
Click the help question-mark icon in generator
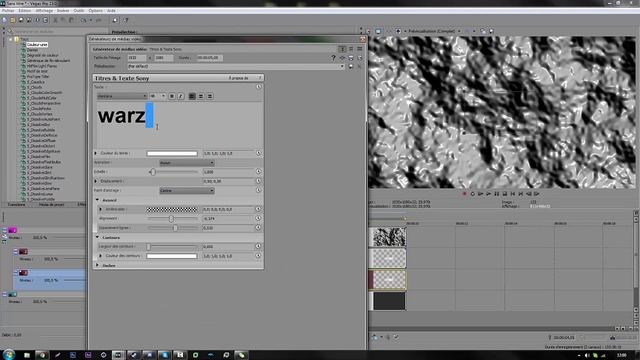pyautogui.click(x=333, y=58)
